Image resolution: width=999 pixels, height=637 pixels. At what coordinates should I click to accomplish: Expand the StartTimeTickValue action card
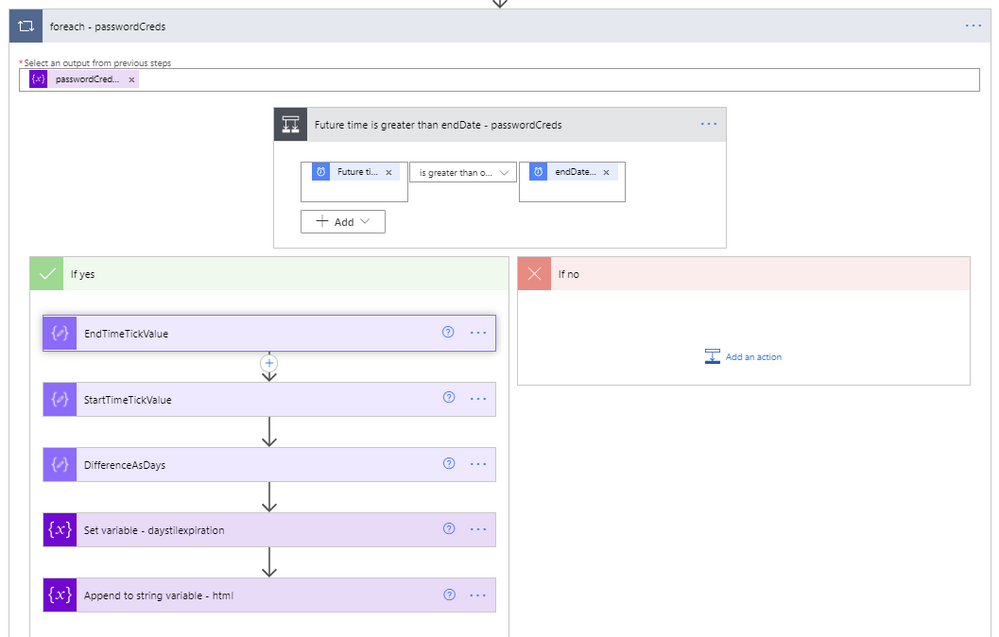(x=269, y=399)
